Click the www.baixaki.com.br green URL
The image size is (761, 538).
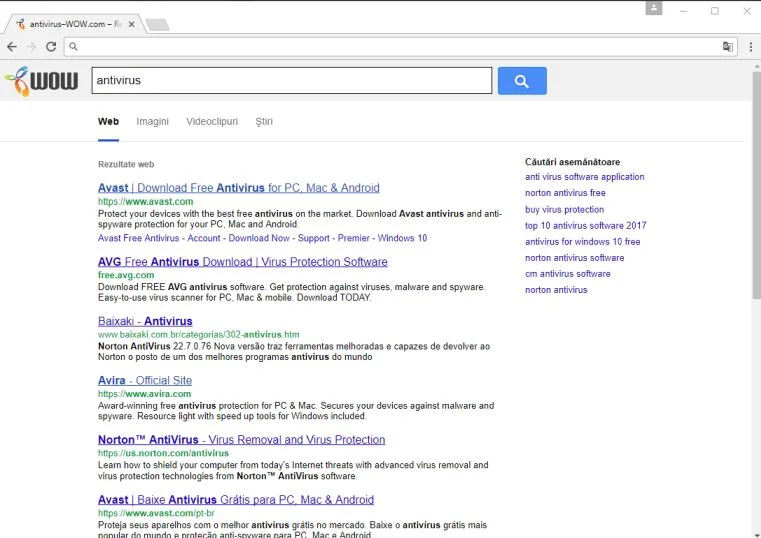coord(199,334)
